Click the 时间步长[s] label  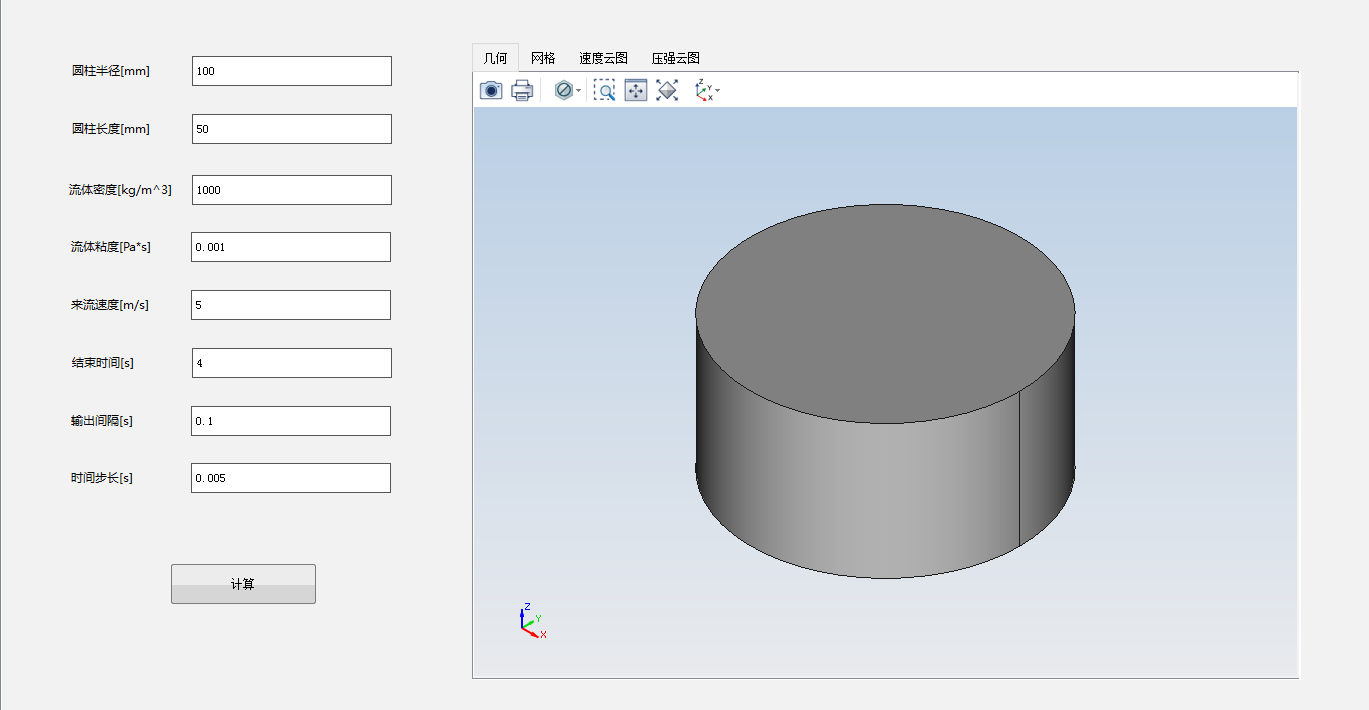(102, 478)
